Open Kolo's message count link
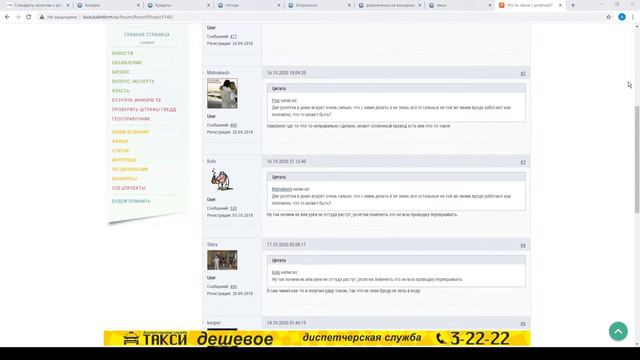The height and width of the screenshot is (360, 640). 233,209
